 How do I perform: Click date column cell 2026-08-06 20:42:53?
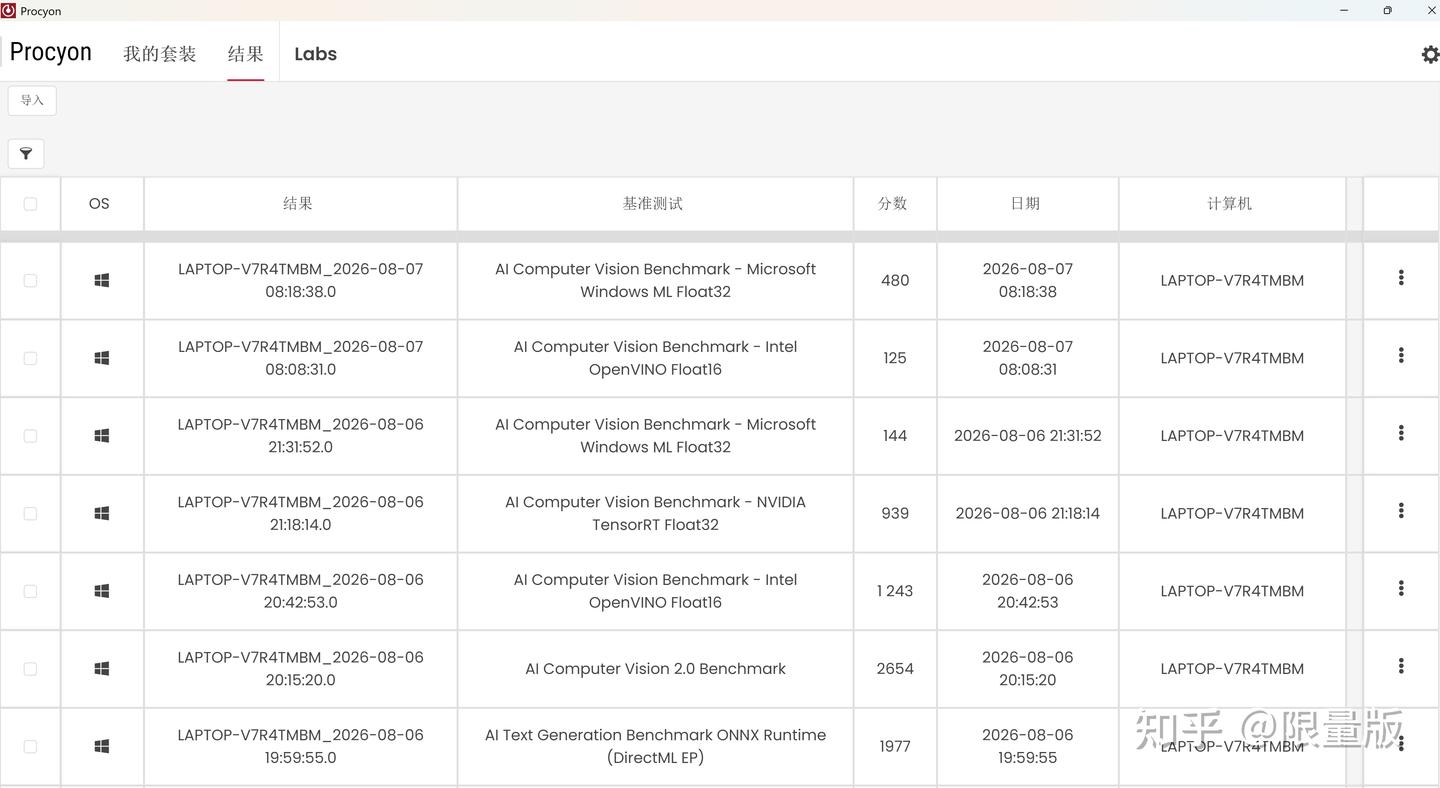point(1028,591)
